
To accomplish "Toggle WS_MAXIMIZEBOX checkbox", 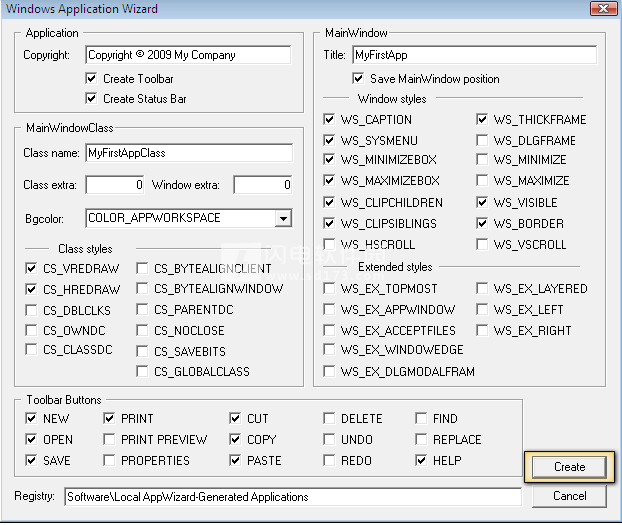I will tap(329, 181).
